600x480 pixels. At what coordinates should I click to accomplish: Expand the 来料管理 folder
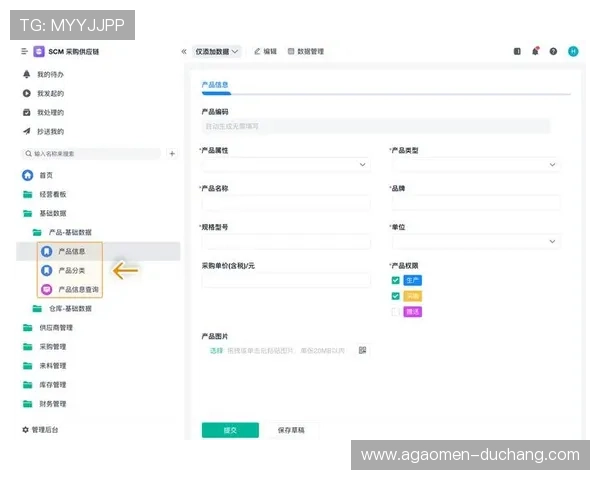click(45, 366)
